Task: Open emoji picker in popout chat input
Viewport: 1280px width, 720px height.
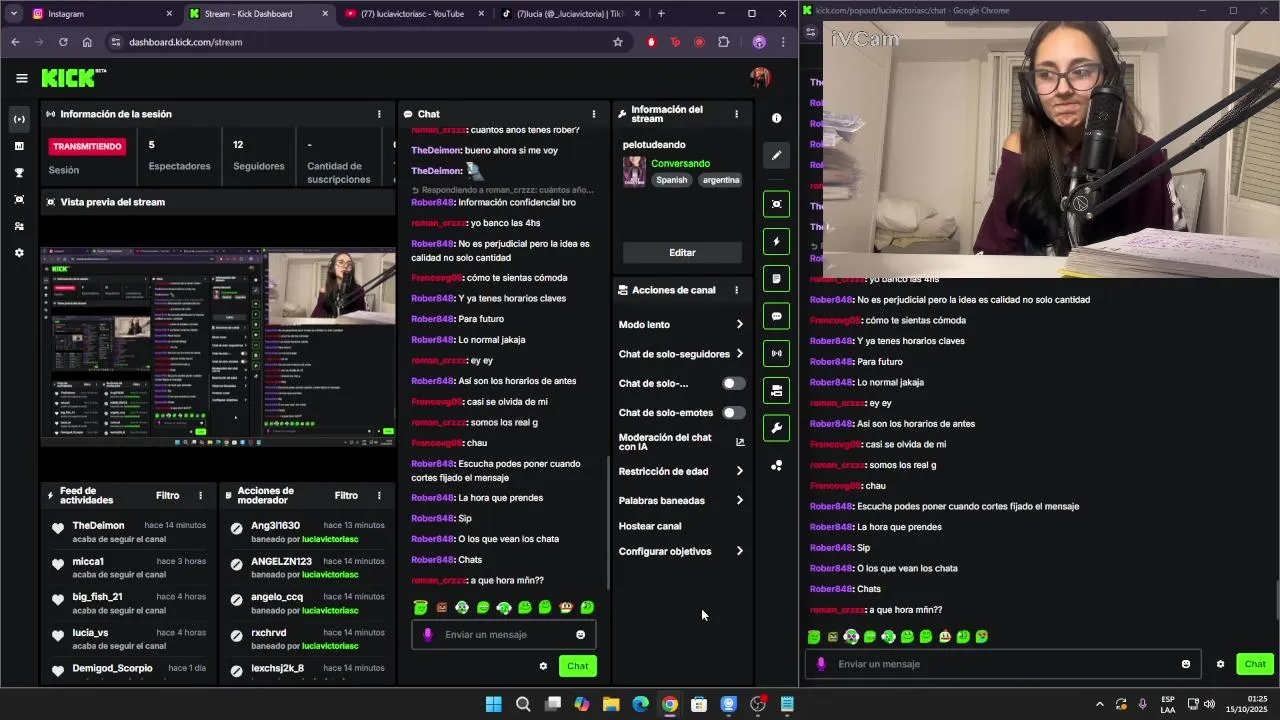Action: click(x=1186, y=664)
